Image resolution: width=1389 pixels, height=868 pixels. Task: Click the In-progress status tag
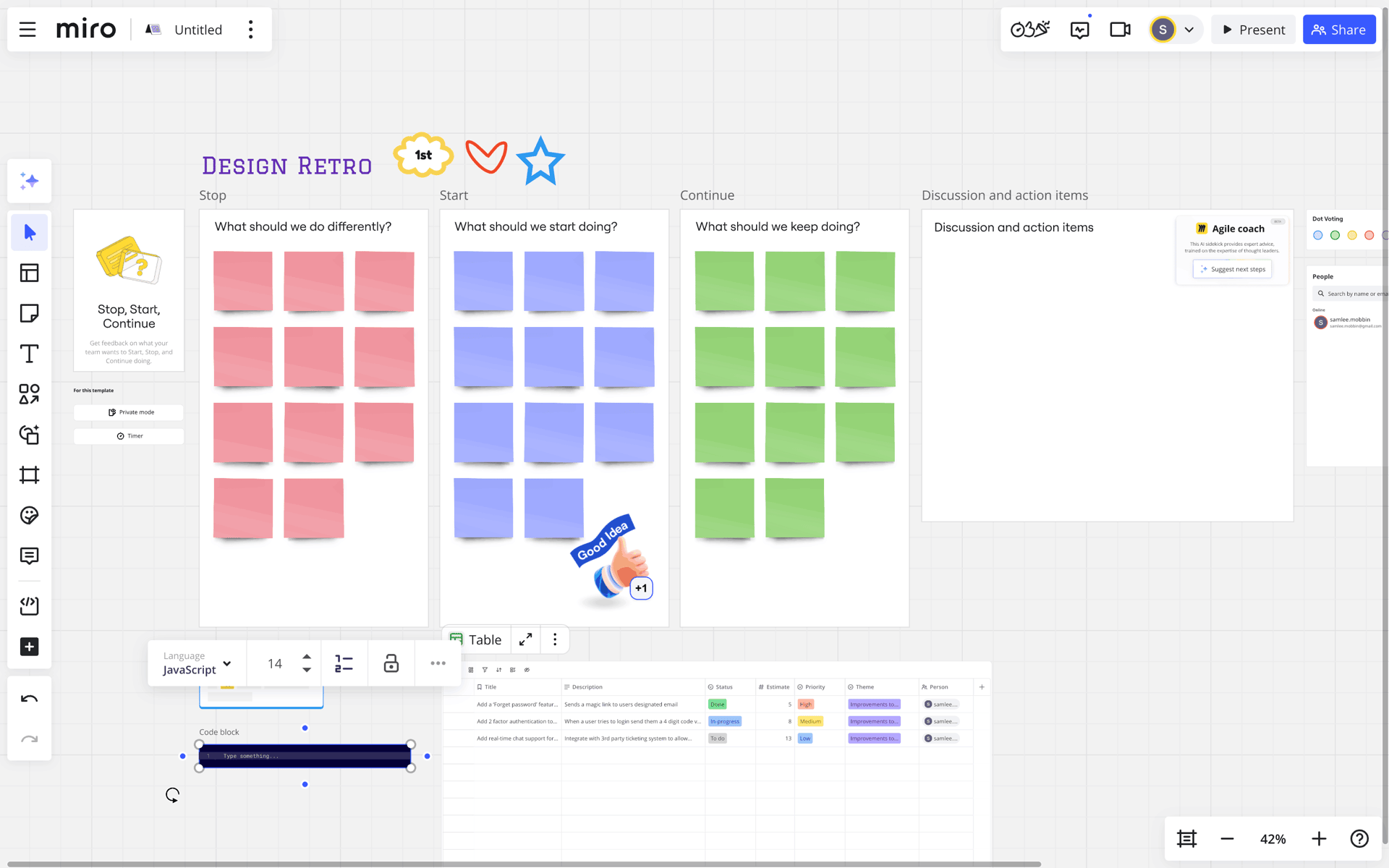click(x=725, y=721)
